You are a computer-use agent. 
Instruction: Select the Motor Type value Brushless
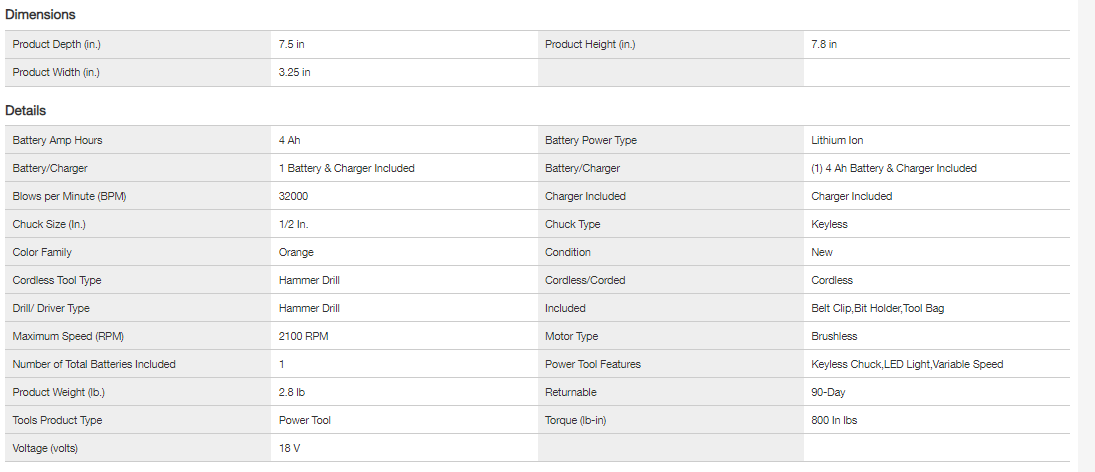(x=834, y=336)
